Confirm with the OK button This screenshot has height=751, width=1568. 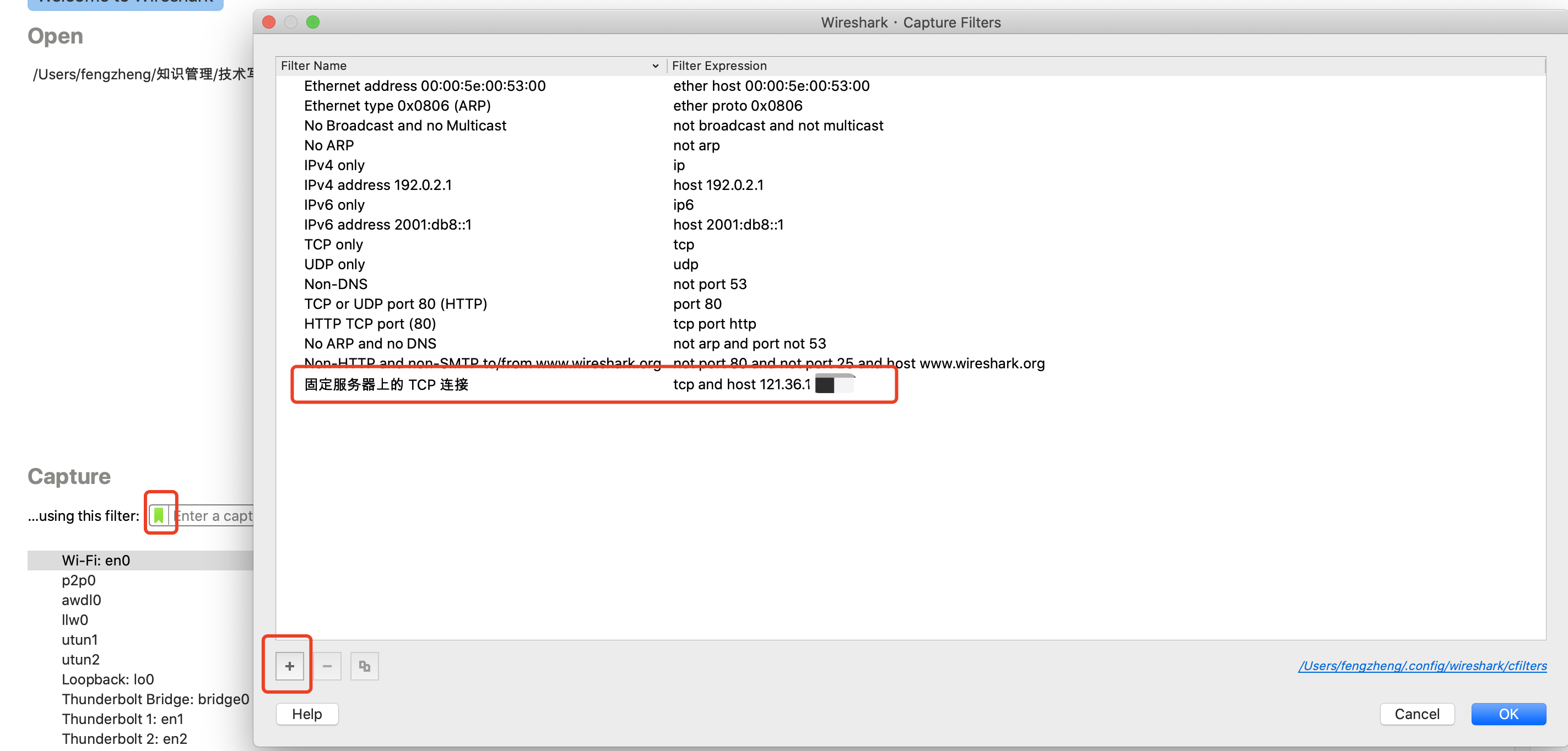pos(1508,714)
